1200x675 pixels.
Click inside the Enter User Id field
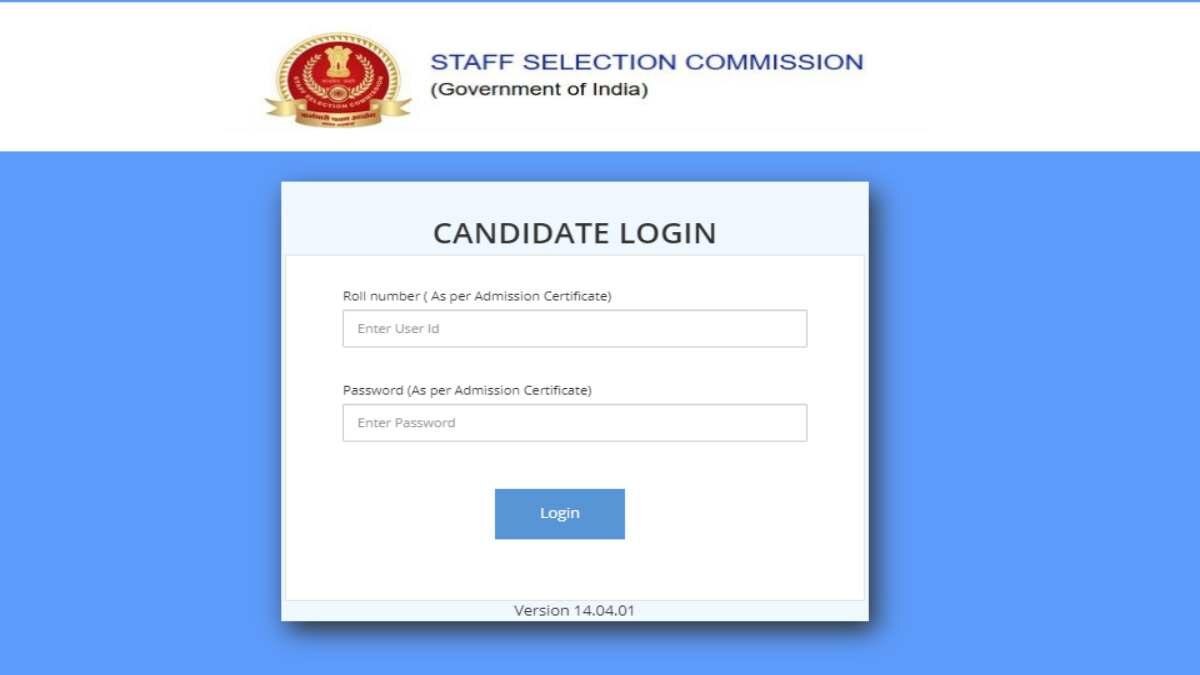(x=575, y=328)
